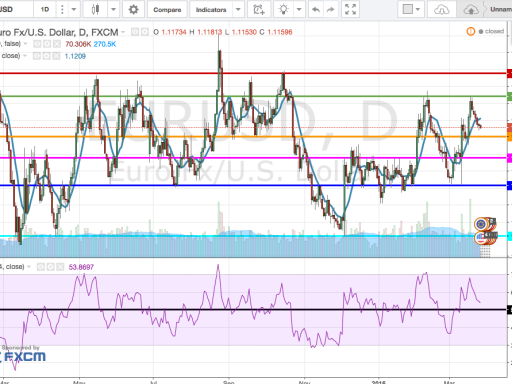Screen dimensions: 512x384
Task: Open the Indicators list
Action: pos(211,9)
